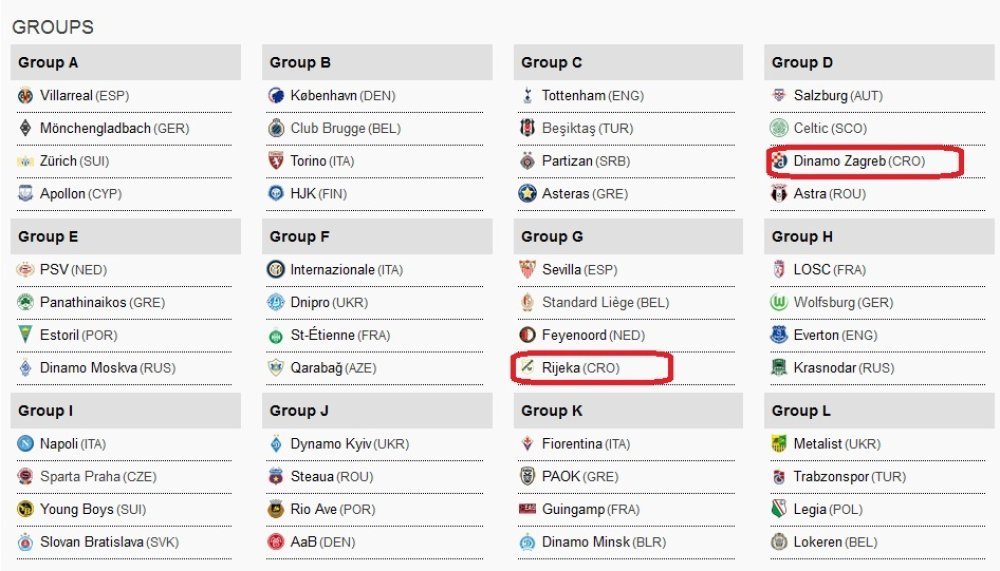
Task: Click the Beşiktaş club crest icon
Action: click(x=527, y=128)
